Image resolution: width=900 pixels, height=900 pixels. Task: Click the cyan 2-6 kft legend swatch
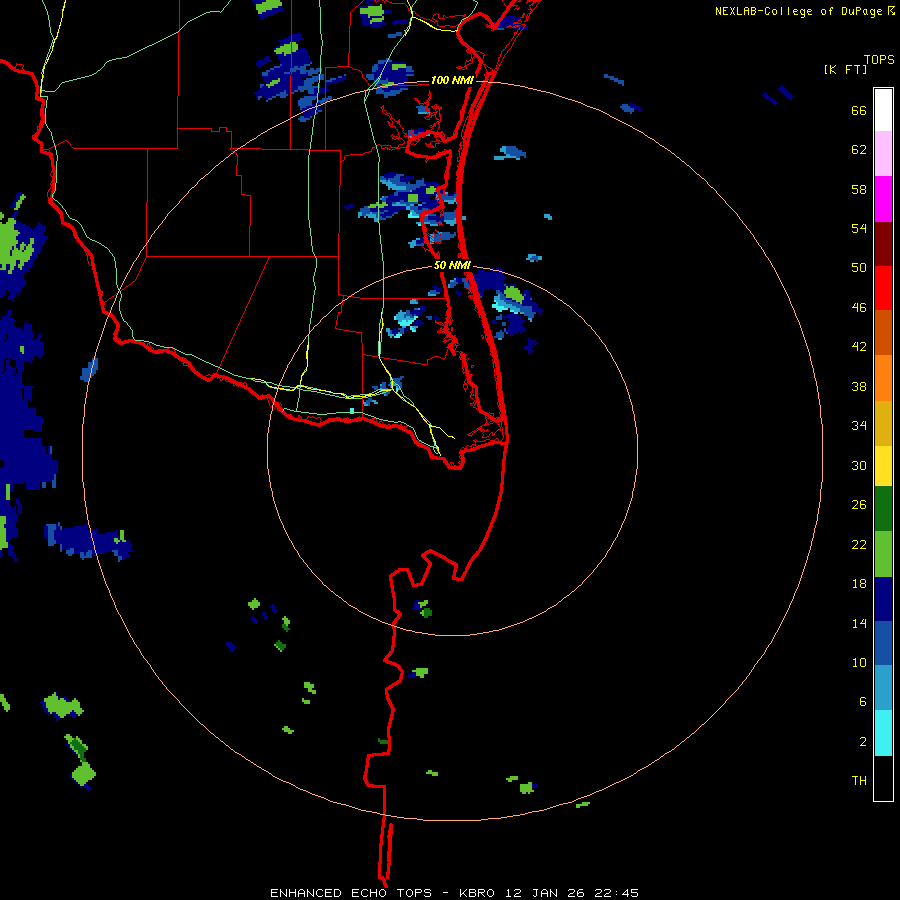(883, 733)
